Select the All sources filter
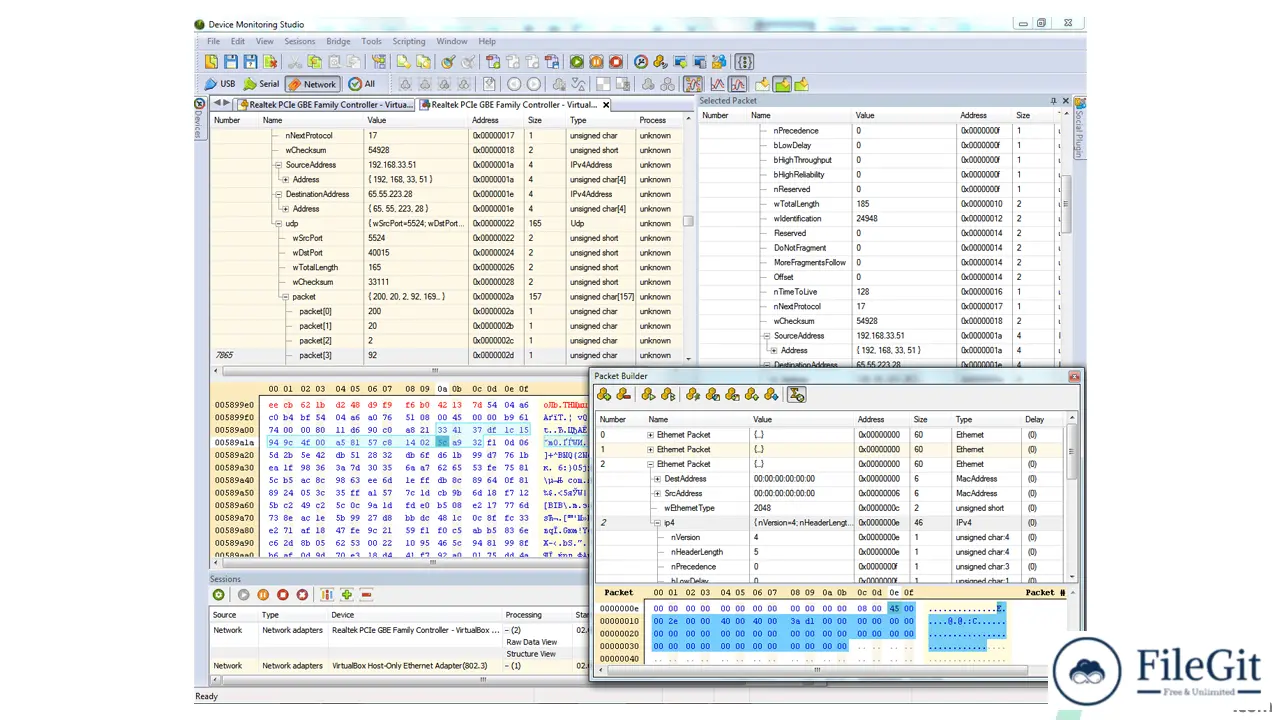 tap(362, 84)
